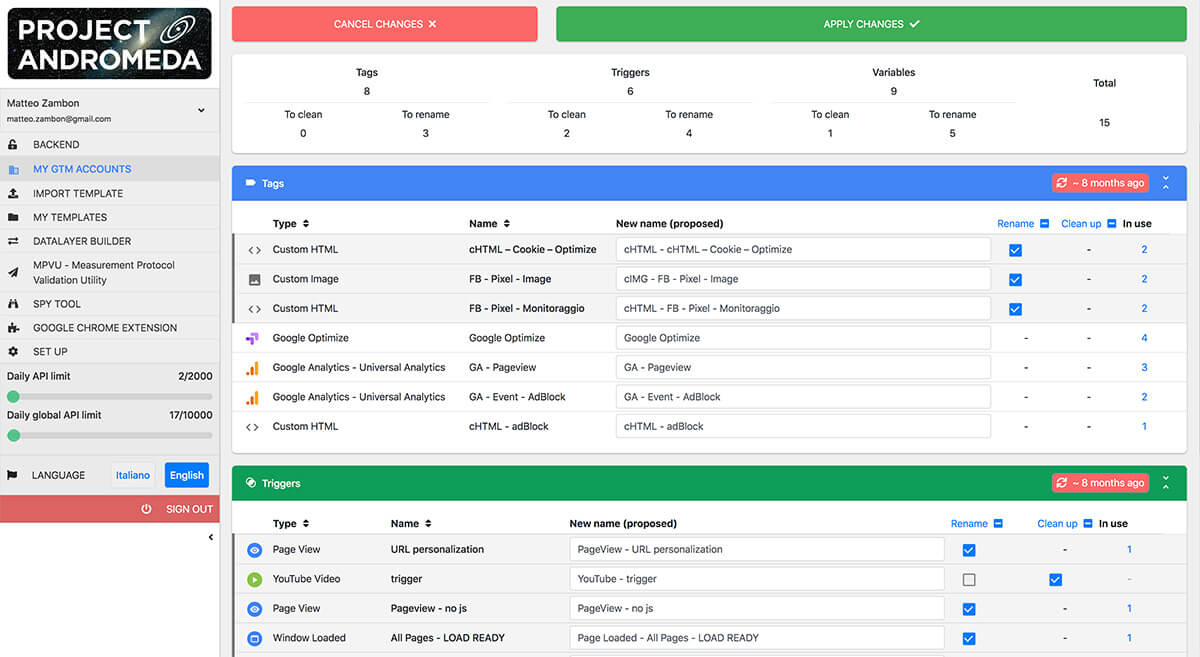The height and width of the screenshot is (657, 1200).
Task: Click the new name field for GA - Pageview
Action: coord(803,368)
